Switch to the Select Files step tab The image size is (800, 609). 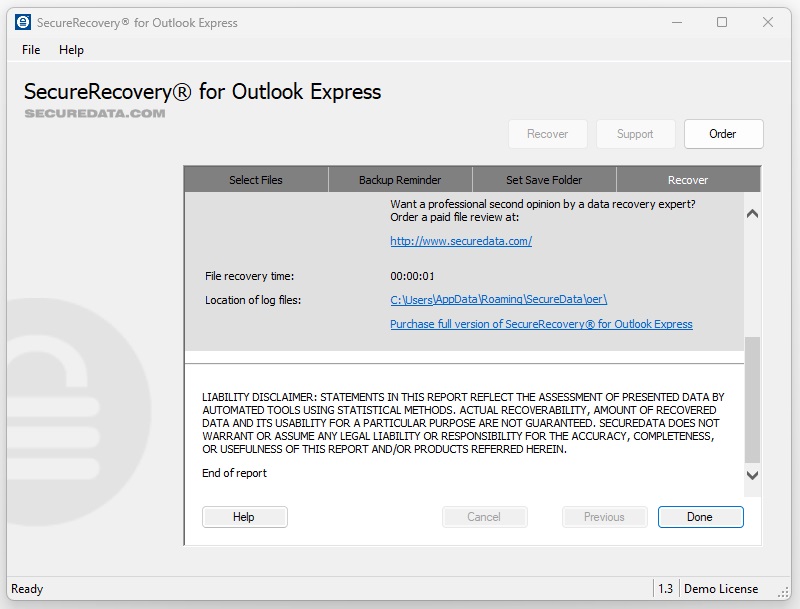tap(256, 180)
